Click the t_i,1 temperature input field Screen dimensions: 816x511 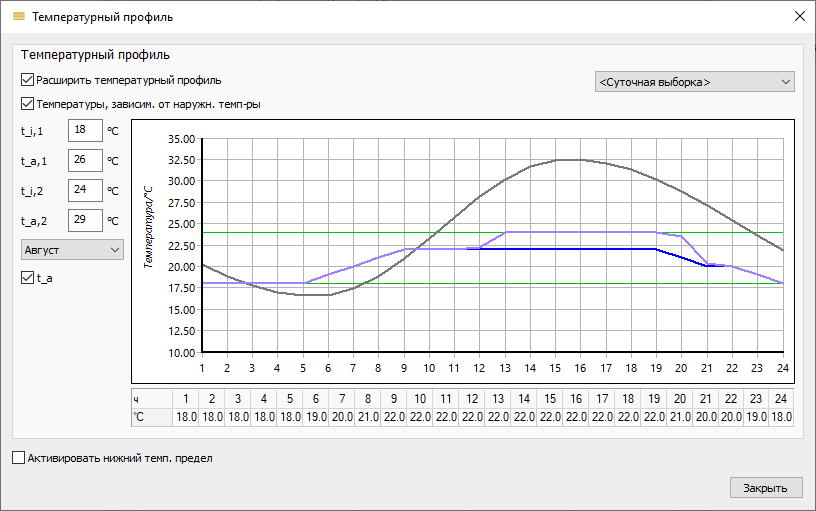[x=85, y=130]
